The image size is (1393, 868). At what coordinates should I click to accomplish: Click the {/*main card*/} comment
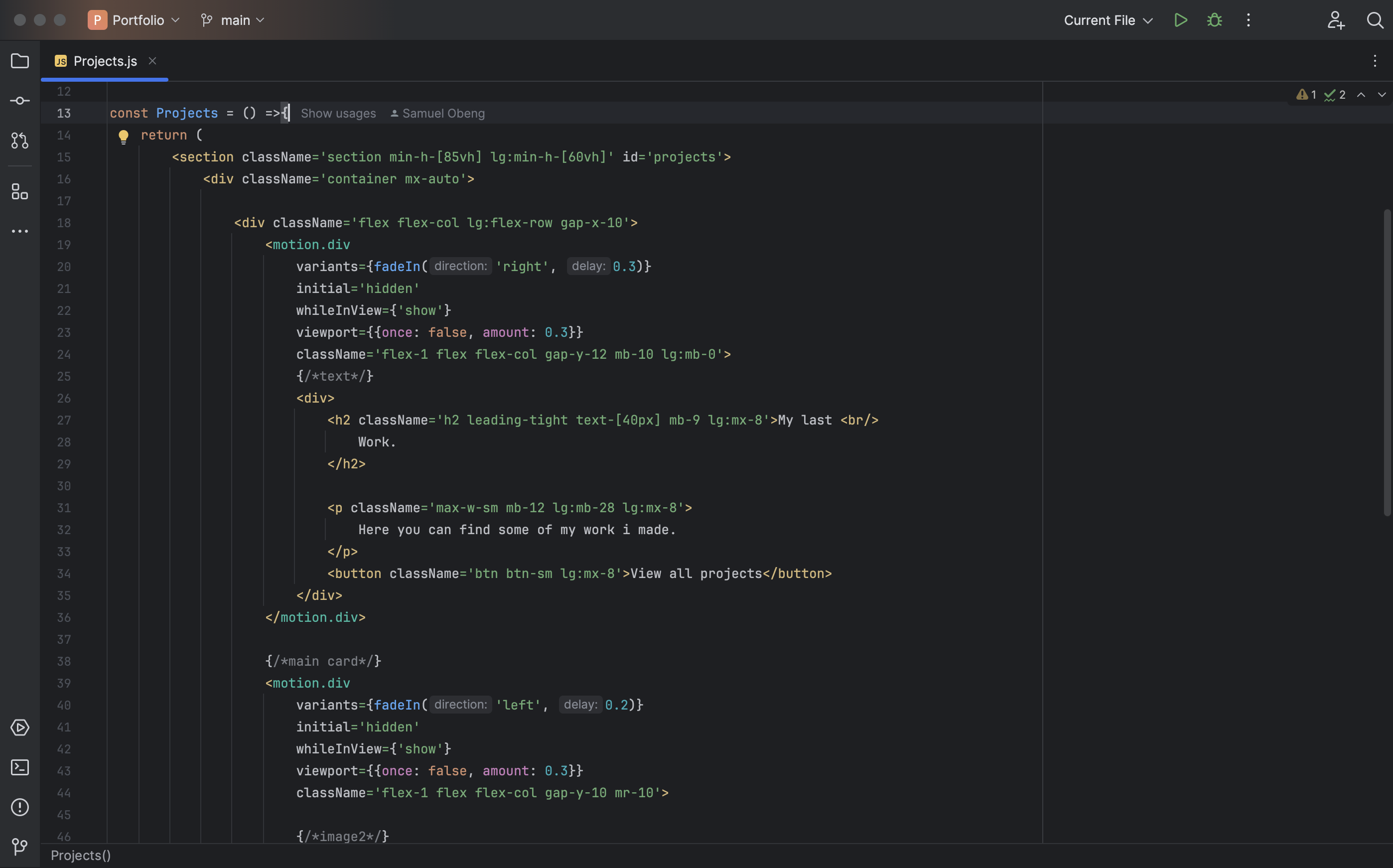(323, 661)
